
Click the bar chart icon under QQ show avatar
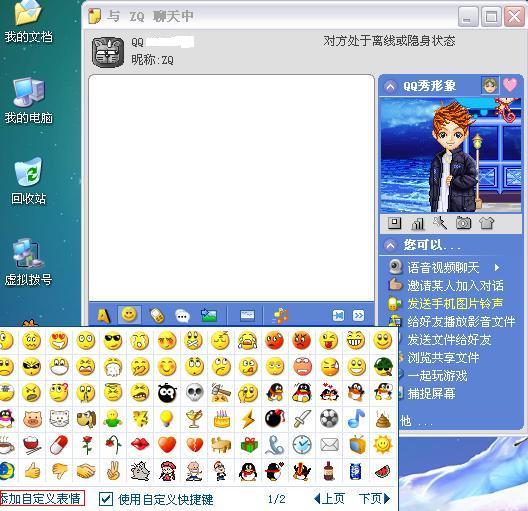418,224
